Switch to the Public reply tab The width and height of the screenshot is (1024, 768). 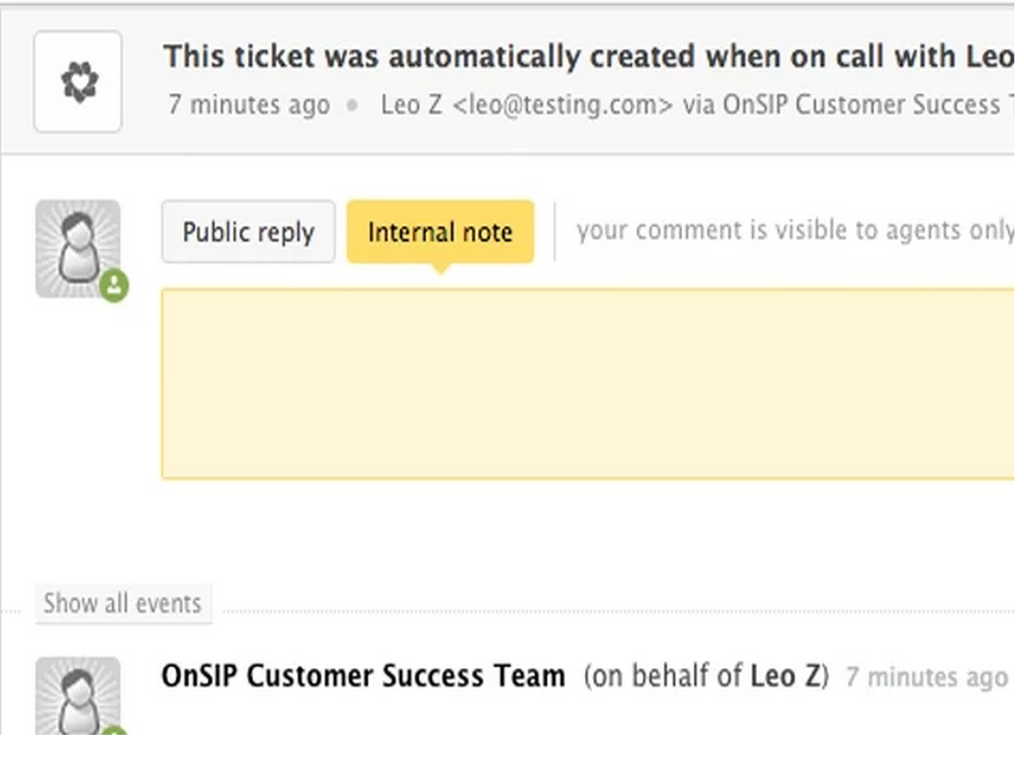coord(248,232)
